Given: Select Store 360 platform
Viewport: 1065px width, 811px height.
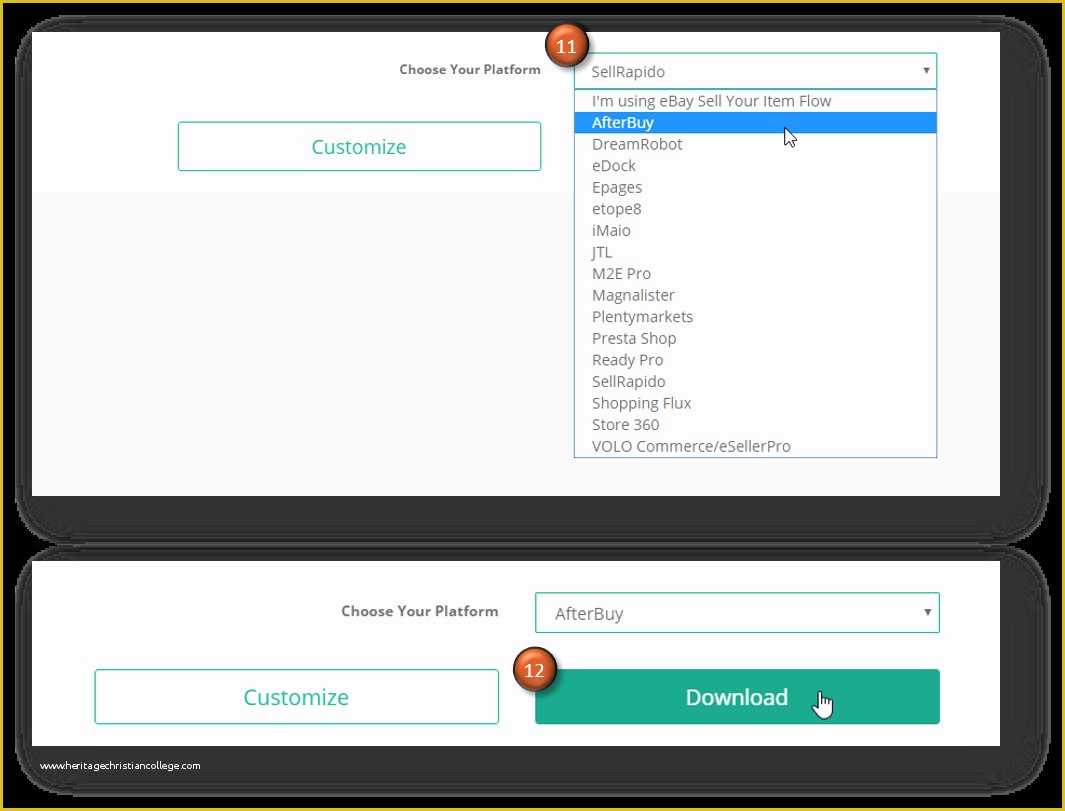Looking at the screenshot, I should pyautogui.click(x=755, y=425).
